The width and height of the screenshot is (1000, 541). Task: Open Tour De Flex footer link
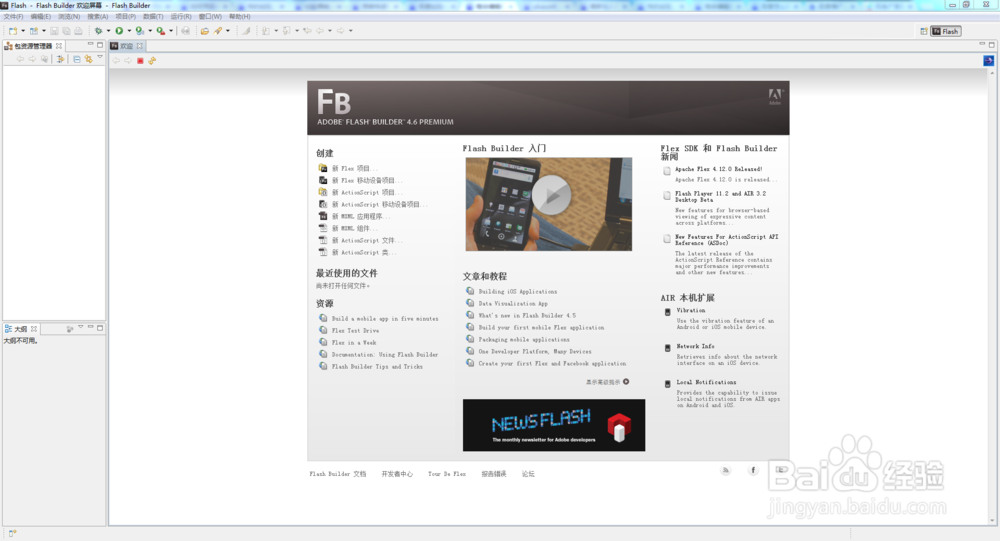click(447, 474)
